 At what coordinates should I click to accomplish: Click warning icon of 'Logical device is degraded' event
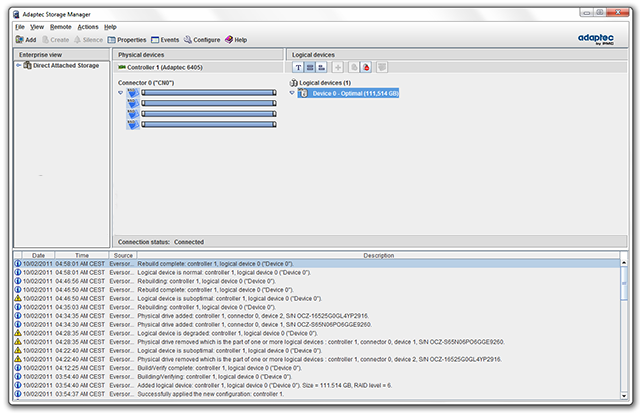[18, 333]
